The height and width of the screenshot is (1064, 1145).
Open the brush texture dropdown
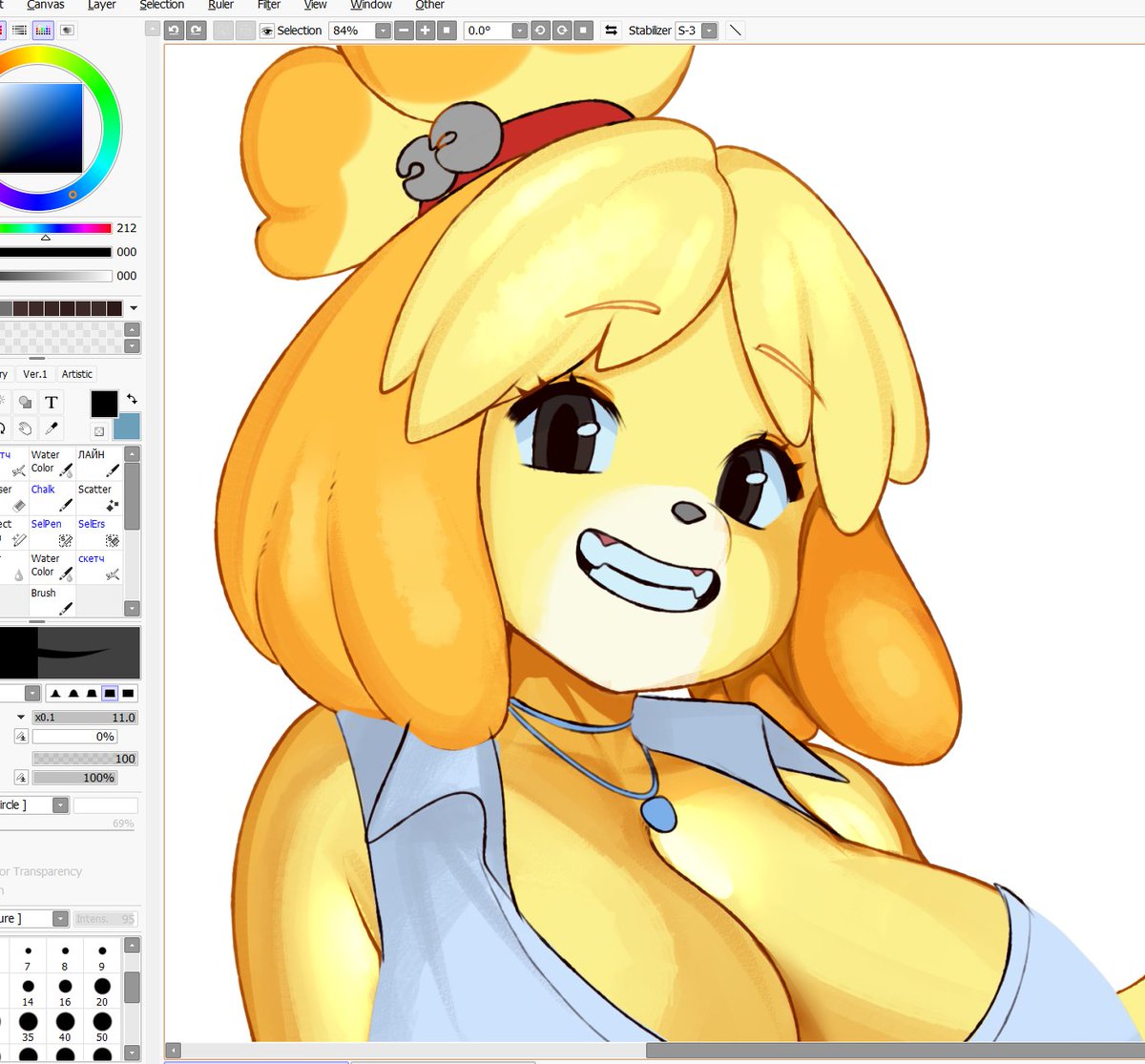(x=60, y=919)
